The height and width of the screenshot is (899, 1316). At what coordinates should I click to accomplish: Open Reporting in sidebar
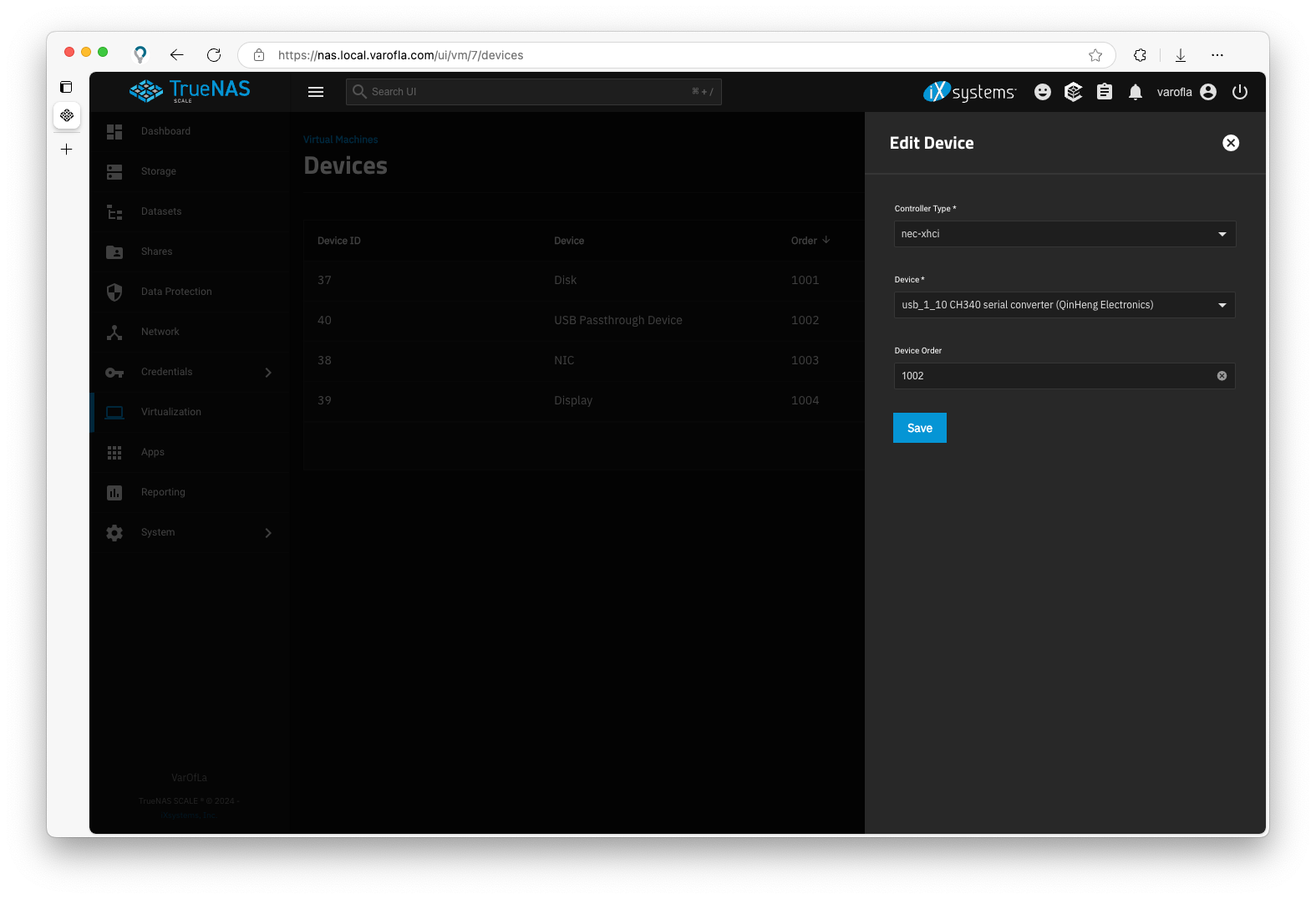point(190,492)
